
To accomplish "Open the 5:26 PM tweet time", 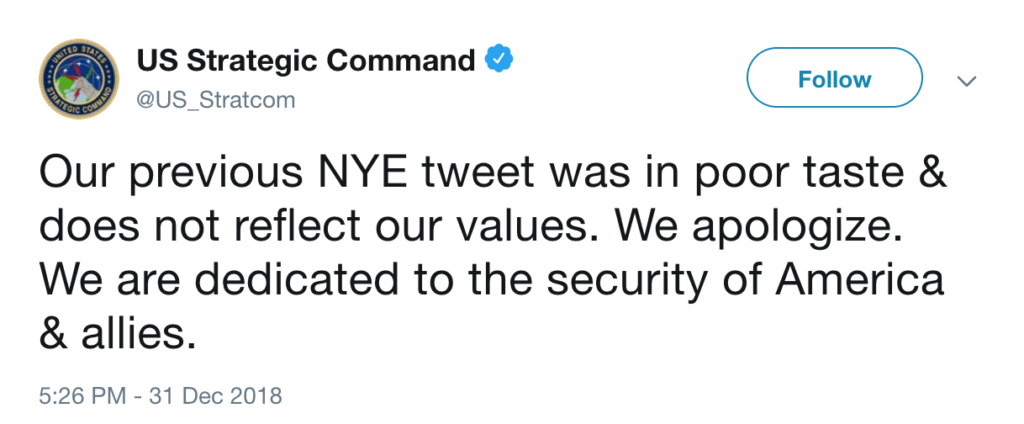I will click(81, 396).
